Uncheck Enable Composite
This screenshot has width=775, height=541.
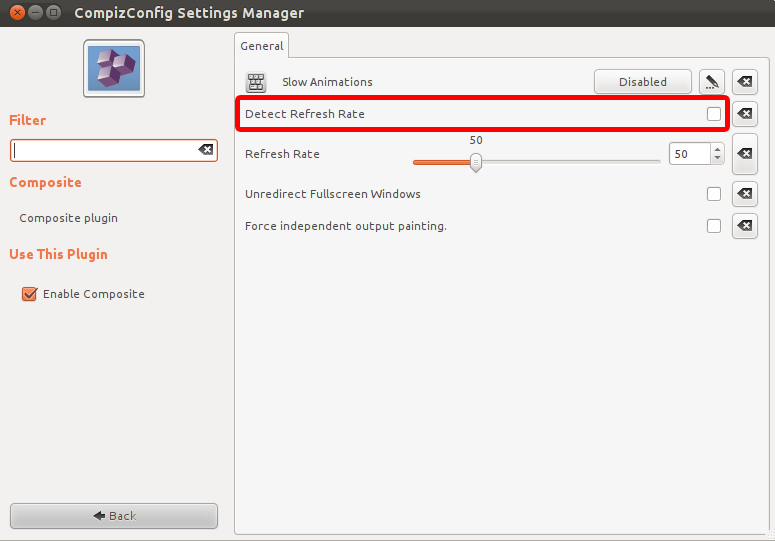point(29,294)
